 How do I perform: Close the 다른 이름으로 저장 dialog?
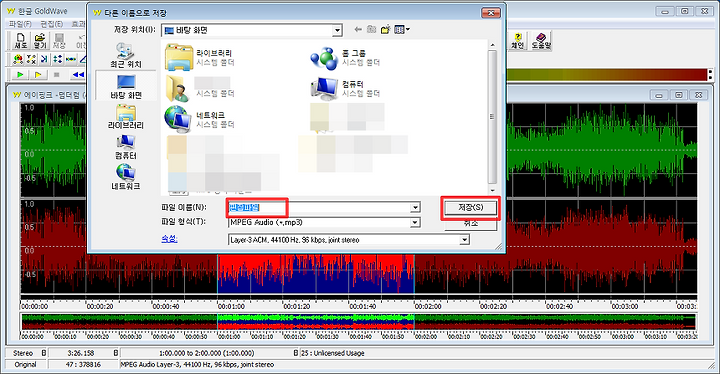(490, 12)
